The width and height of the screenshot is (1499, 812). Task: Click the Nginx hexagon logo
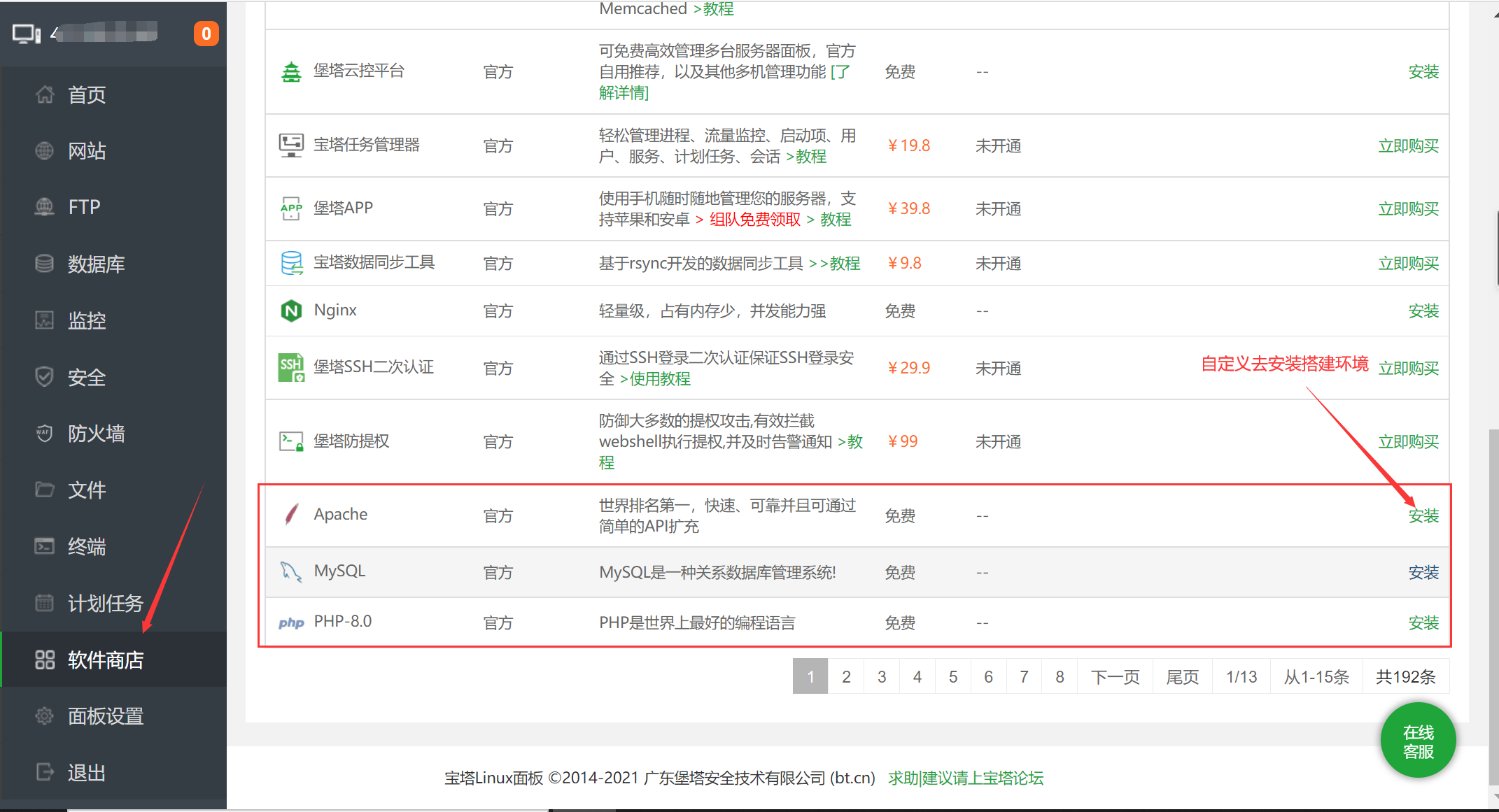(x=291, y=311)
